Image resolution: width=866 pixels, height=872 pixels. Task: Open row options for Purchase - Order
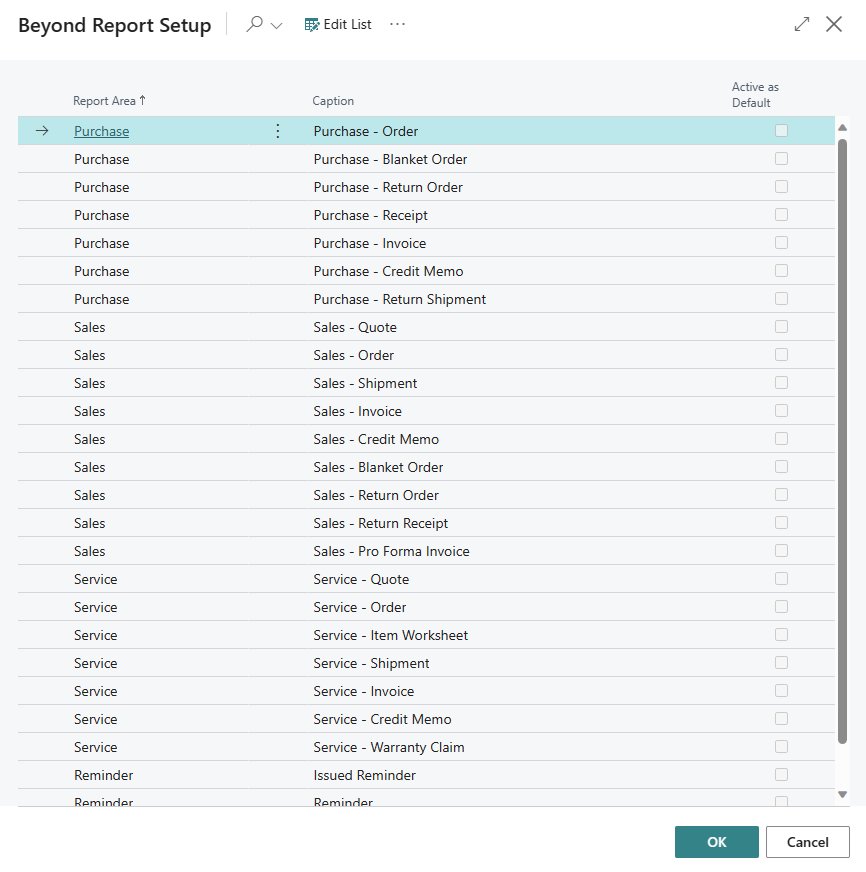pos(278,131)
